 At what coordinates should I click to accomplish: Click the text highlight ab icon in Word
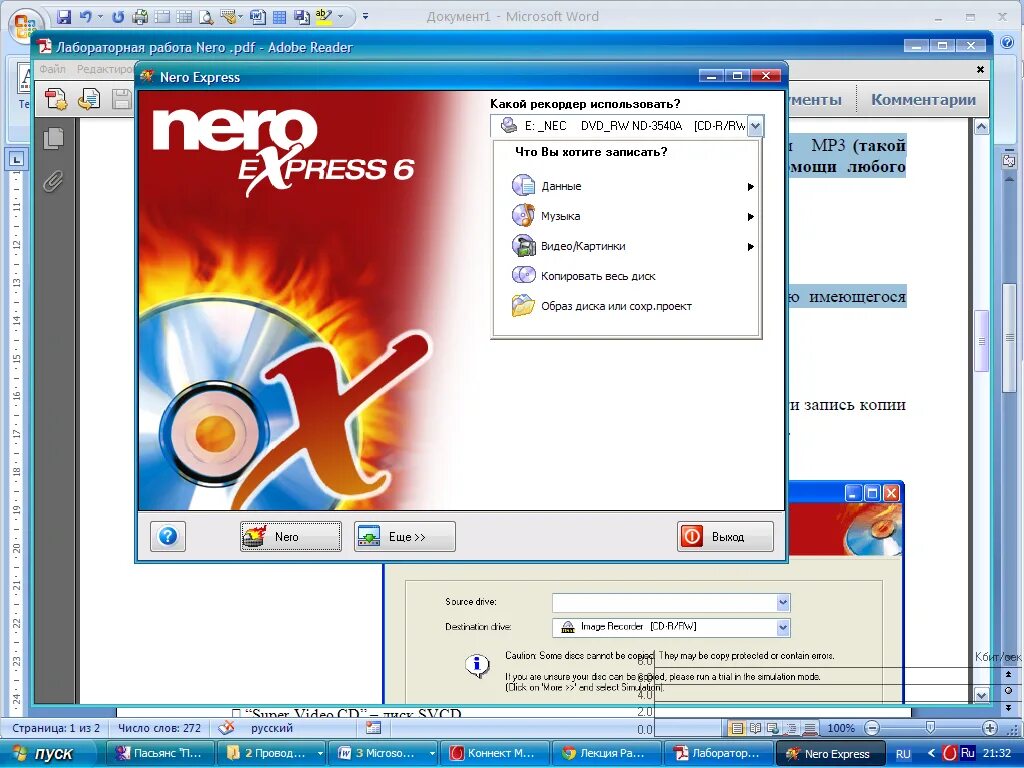[323, 16]
